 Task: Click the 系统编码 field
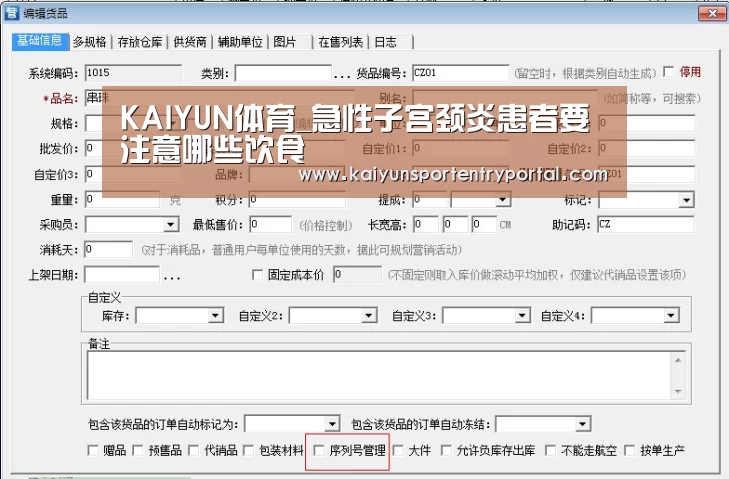(x=133, y=73)
